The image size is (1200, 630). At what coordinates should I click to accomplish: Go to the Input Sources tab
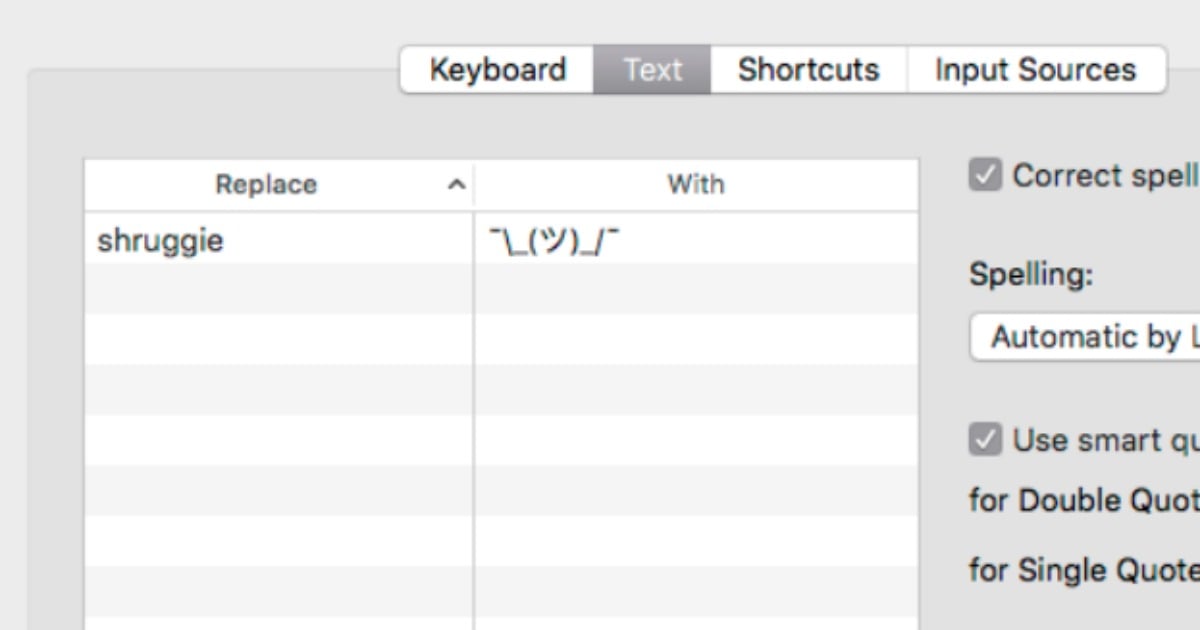tap(1036, 70)
